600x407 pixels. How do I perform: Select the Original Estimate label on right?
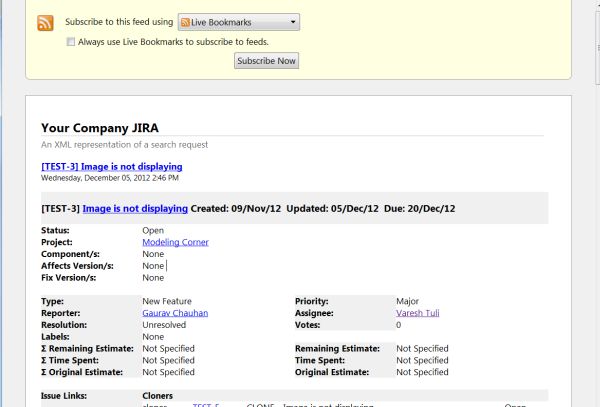[332, 372]
